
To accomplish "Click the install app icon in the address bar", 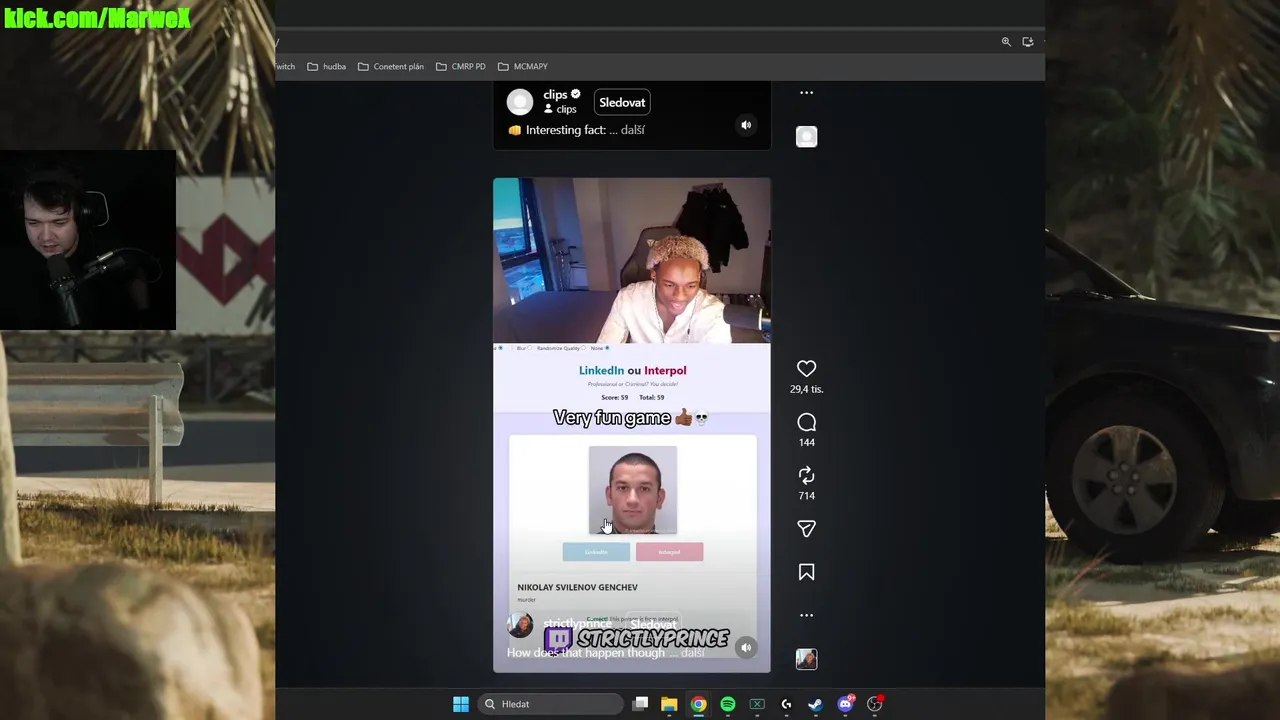I will [x=1028, y=42].
